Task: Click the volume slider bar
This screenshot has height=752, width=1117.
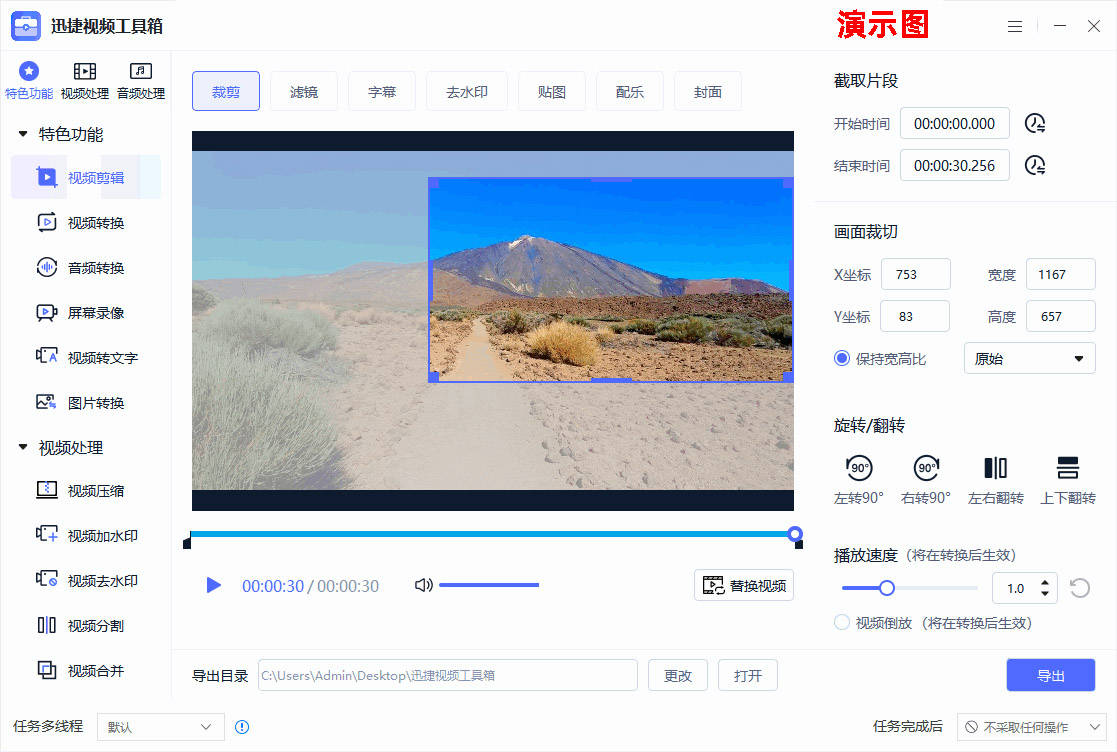Action: coord(489,585)
